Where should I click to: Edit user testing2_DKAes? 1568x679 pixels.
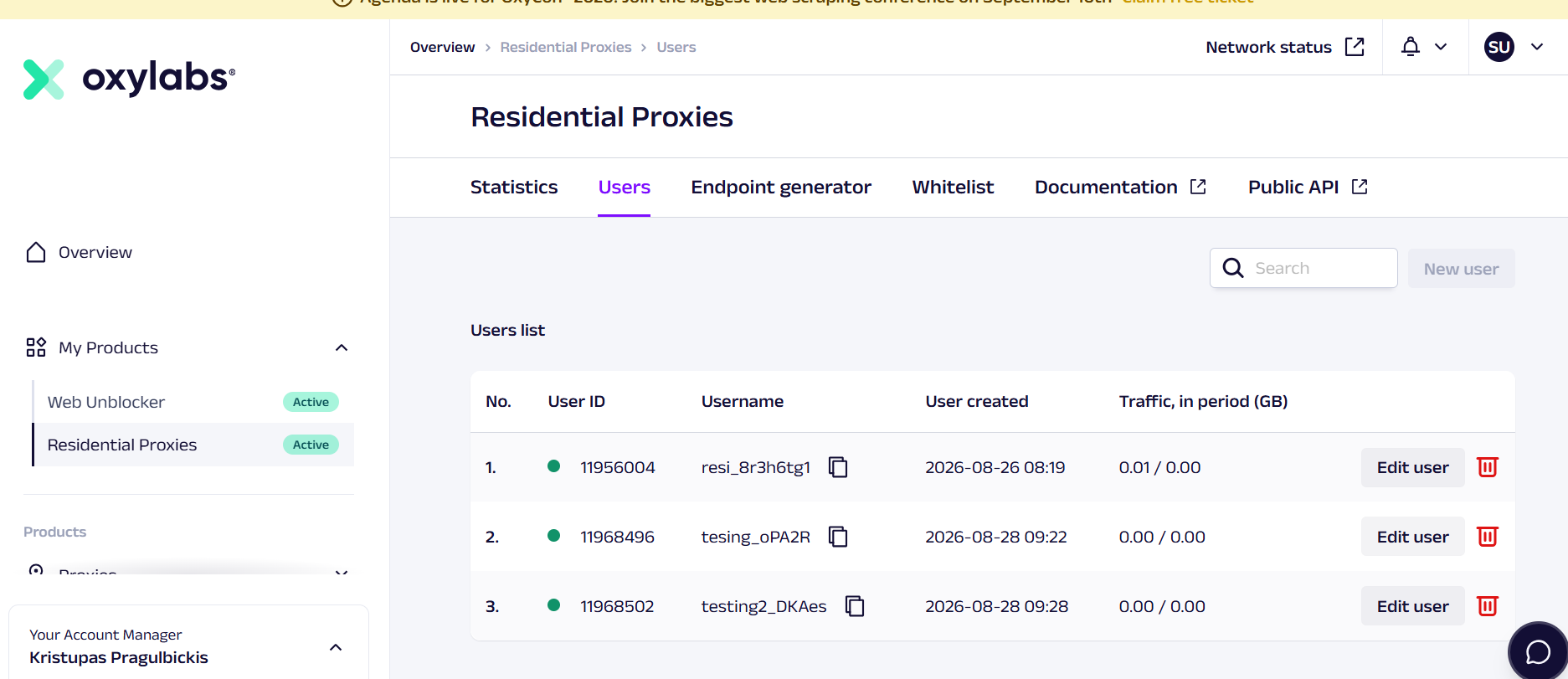[x=1412, y=606]
